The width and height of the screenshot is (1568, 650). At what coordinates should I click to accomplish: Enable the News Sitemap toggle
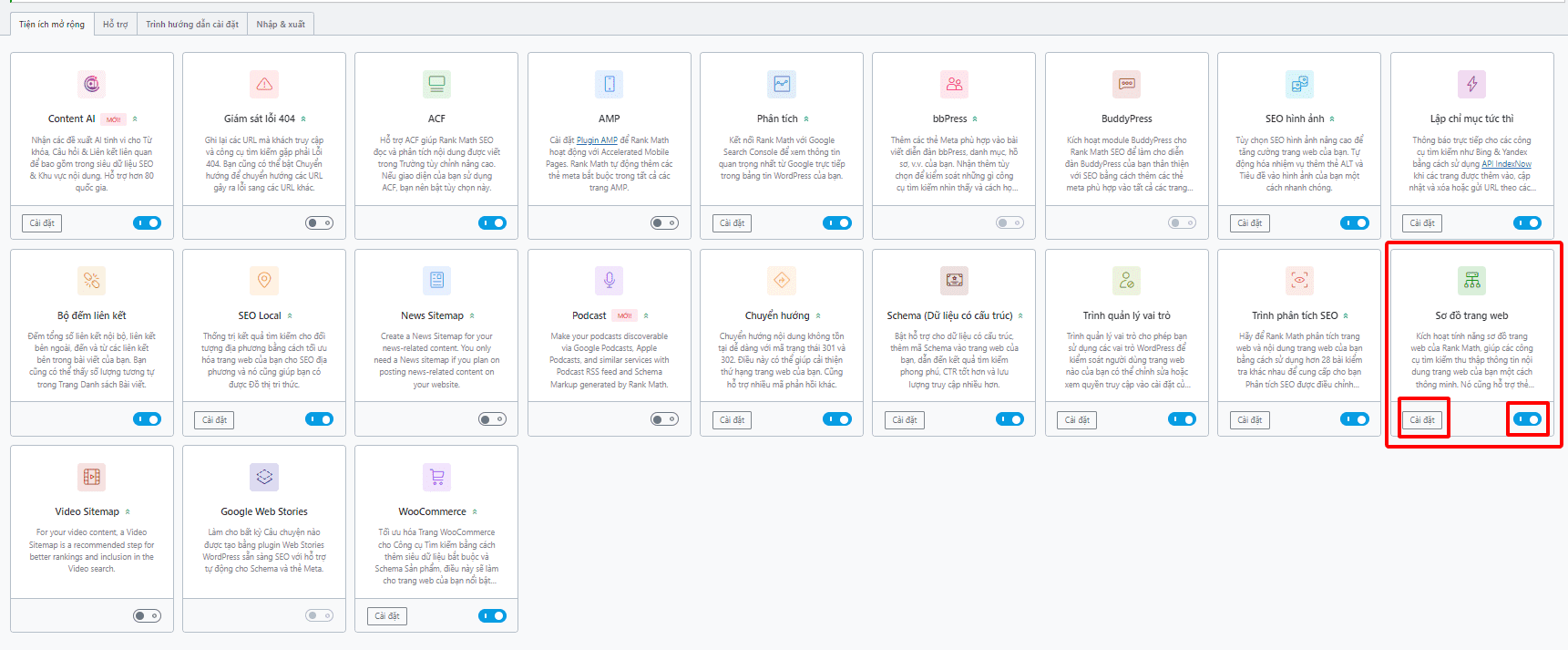[x=492, y=419]
